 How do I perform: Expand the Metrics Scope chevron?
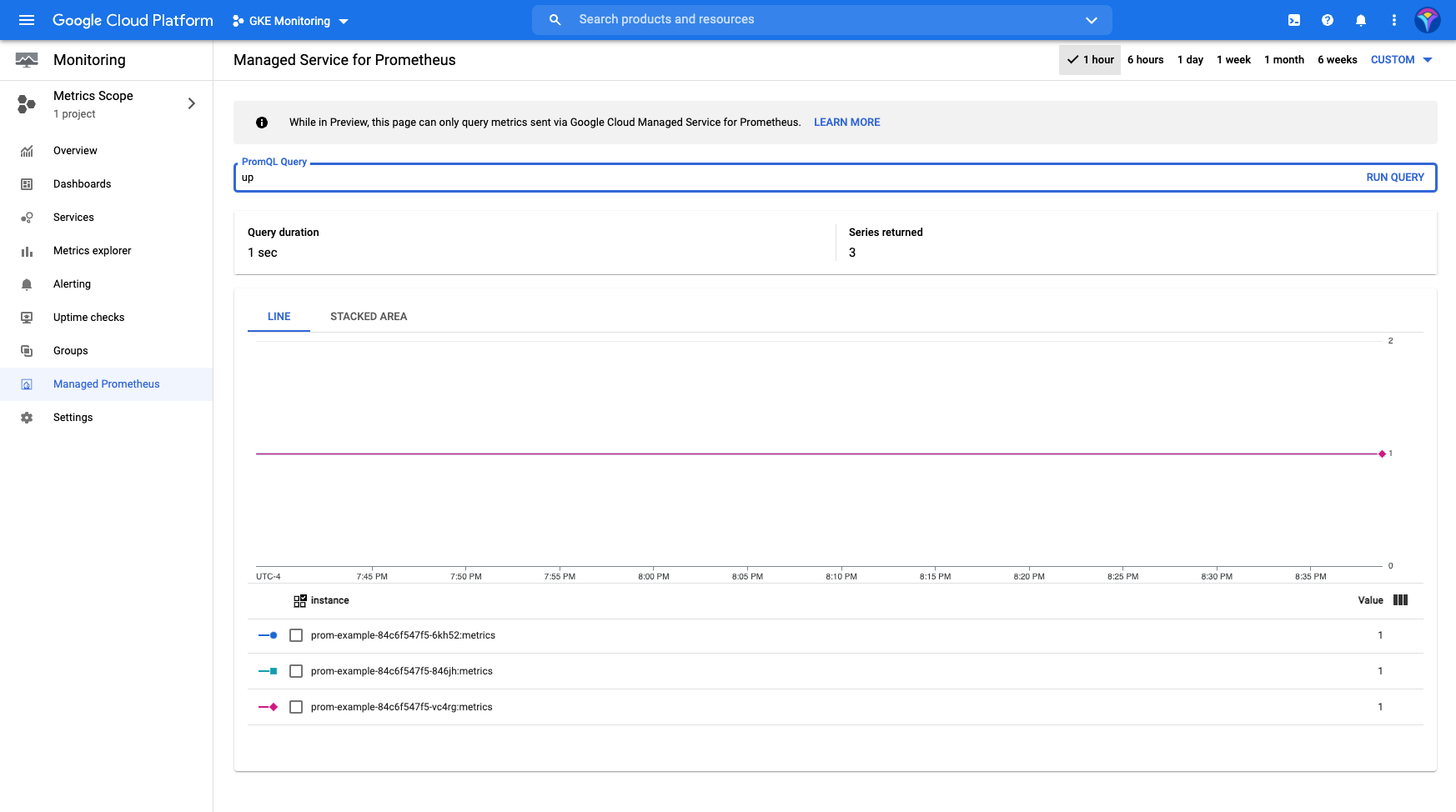(x=192, y=103)
